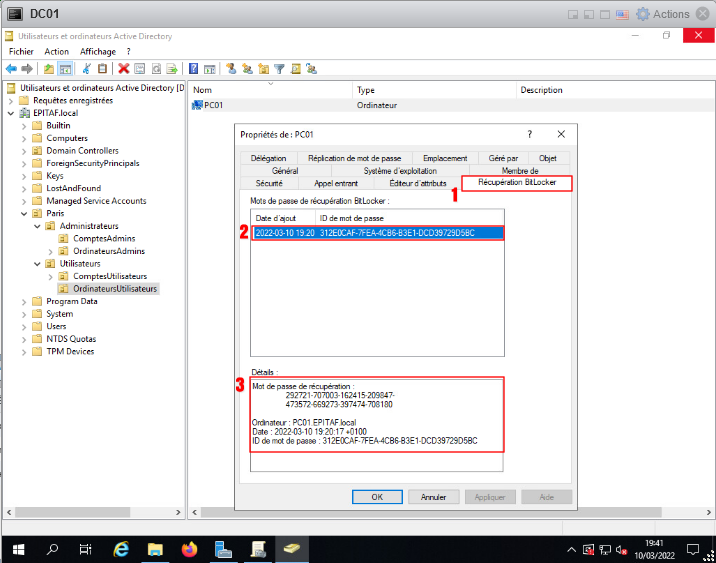Click the filter funnel toolbar icon
The image size is (716, 563).
(280, 69)
